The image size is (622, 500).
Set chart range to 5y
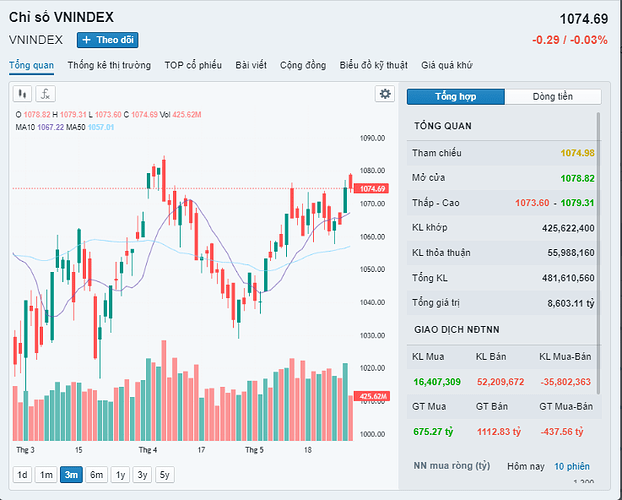(x=165, y=475)
